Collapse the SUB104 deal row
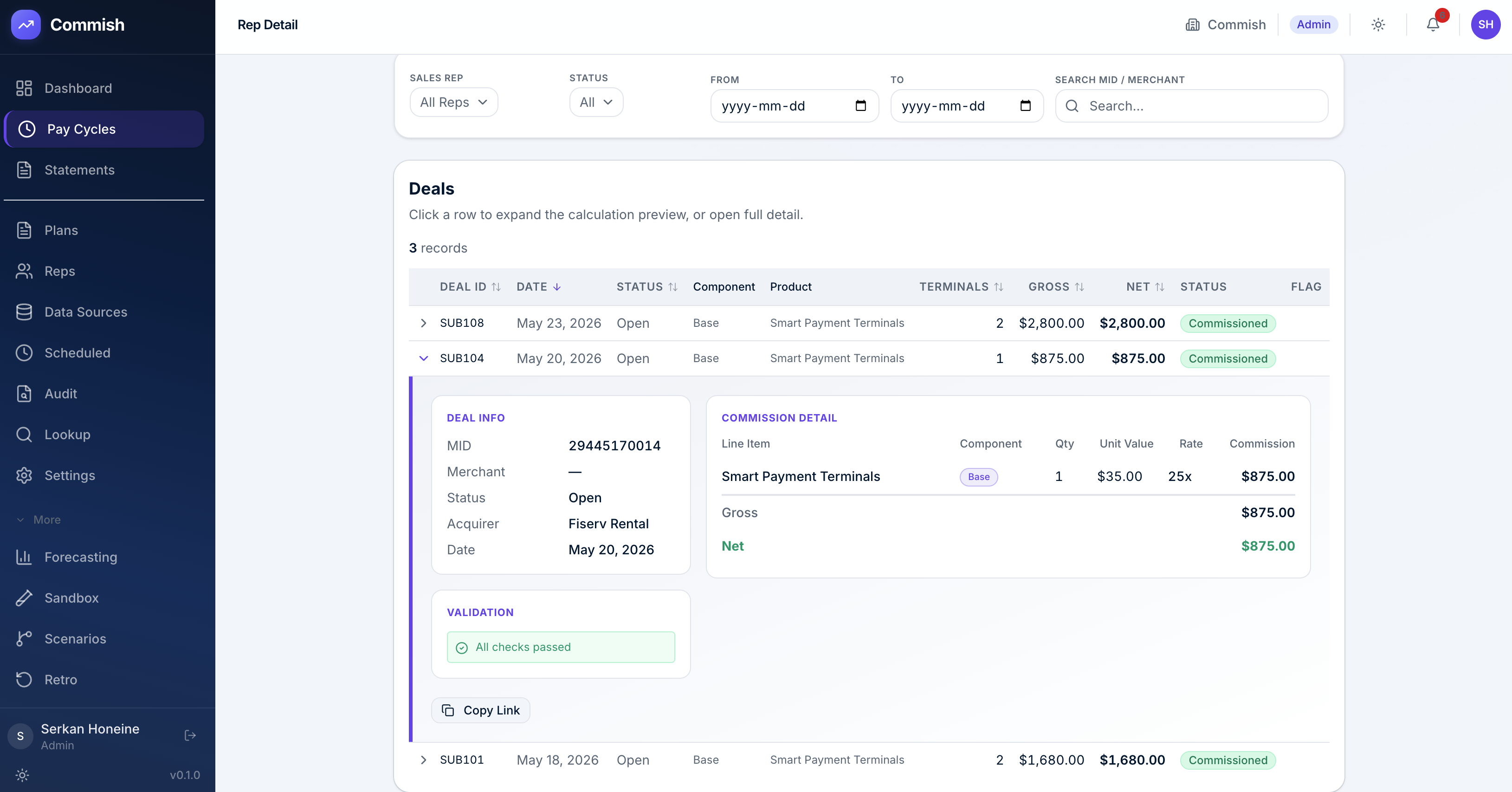 [x=423, y=358]
